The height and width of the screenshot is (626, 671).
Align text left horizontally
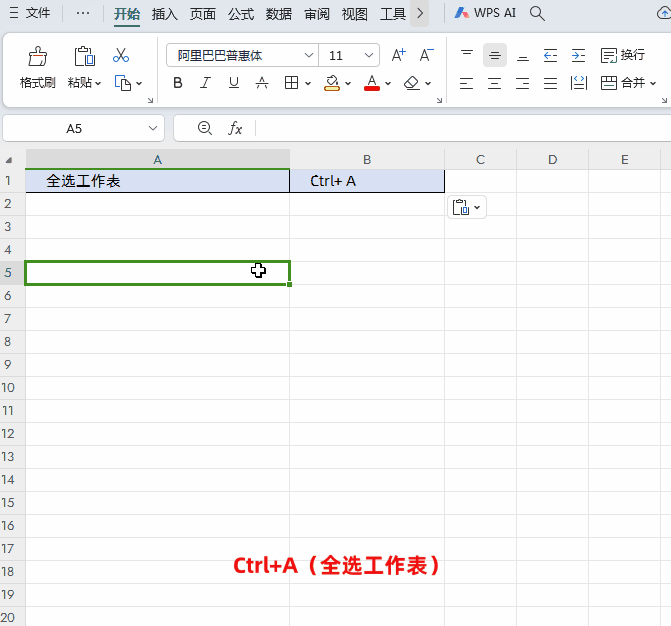(x=466, y=83)
